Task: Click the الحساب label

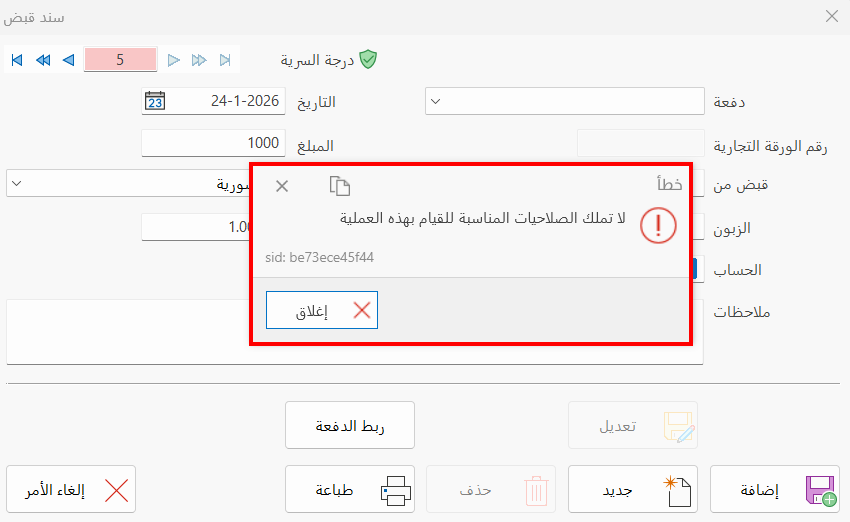Action: (x=737, y=269)
